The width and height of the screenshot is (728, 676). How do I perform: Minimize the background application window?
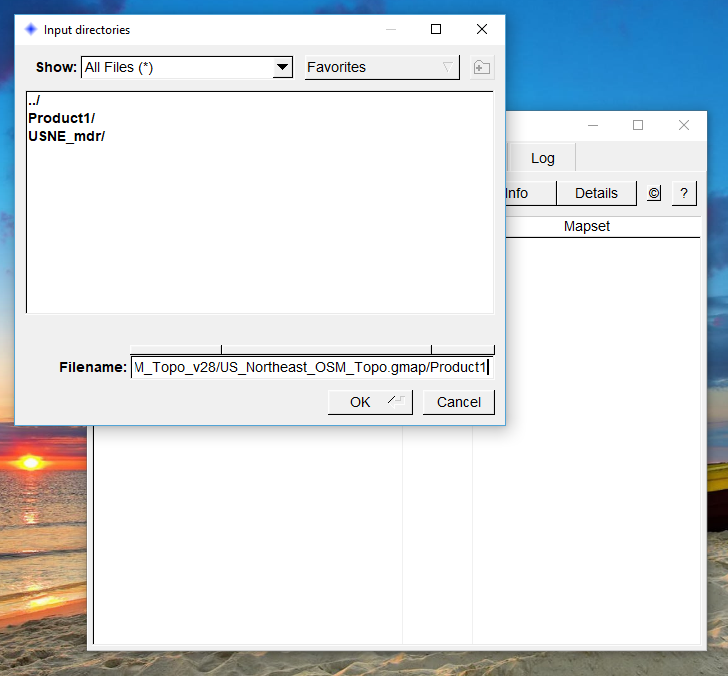coord(593,125)
